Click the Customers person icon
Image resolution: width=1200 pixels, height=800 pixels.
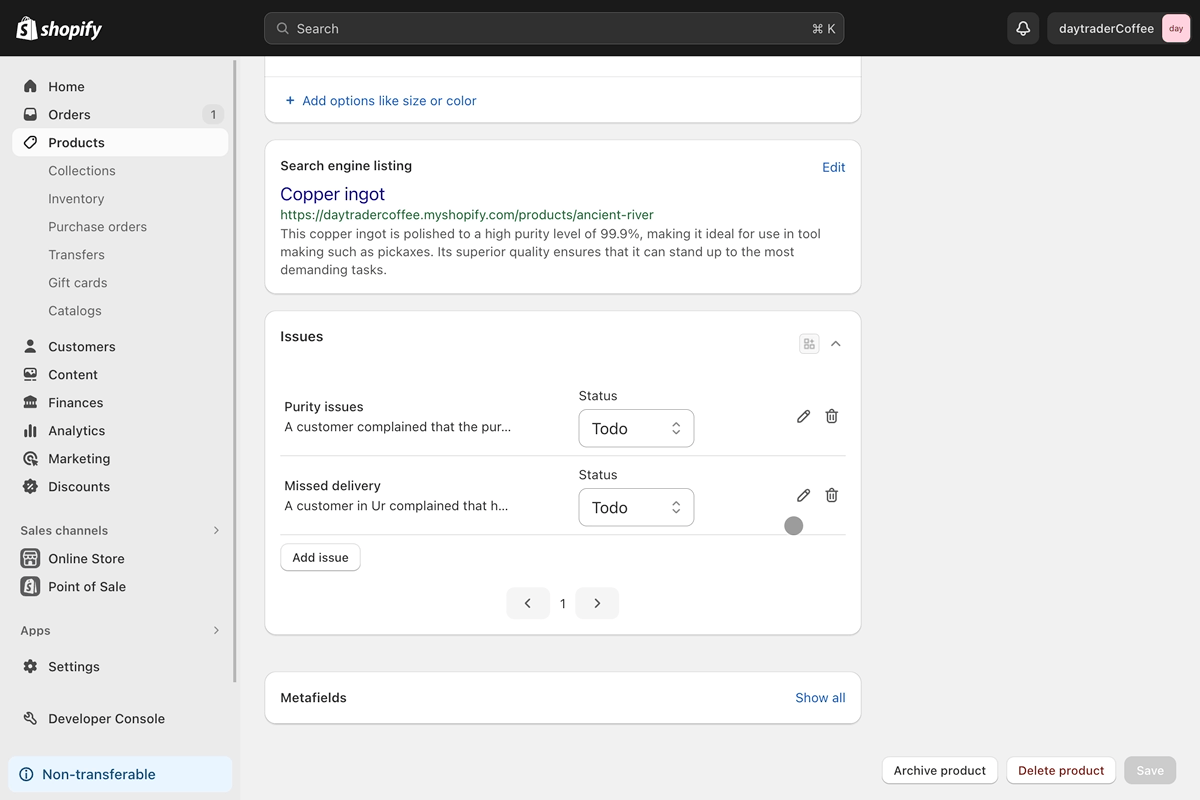point(30,347)
